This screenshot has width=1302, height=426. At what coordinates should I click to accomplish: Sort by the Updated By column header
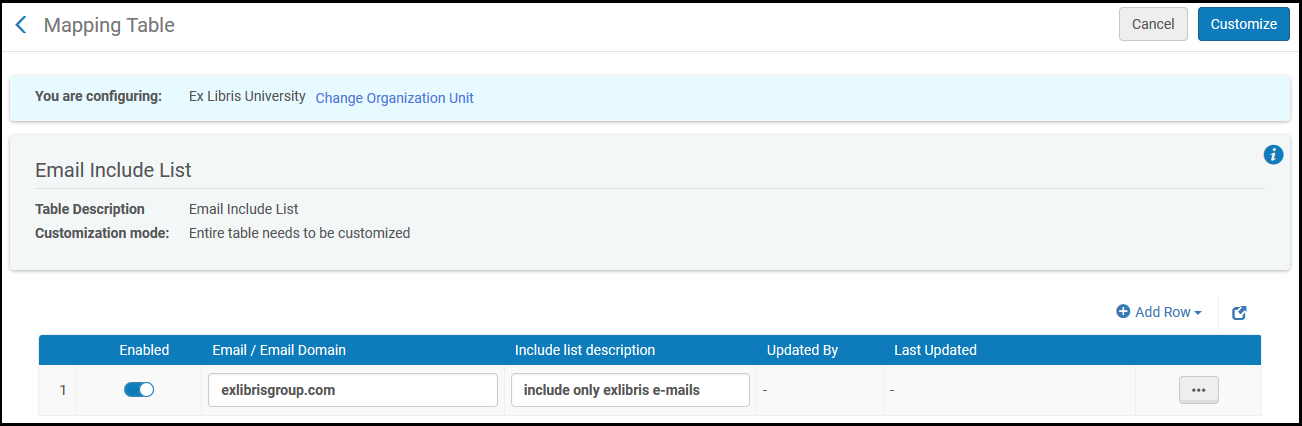pyautogui.click(x=802, y=350)
